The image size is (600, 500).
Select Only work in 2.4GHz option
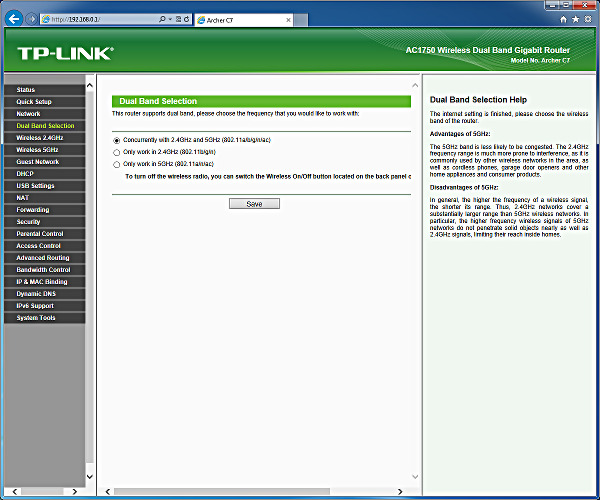pyautogui.click(x=117, y=152)
